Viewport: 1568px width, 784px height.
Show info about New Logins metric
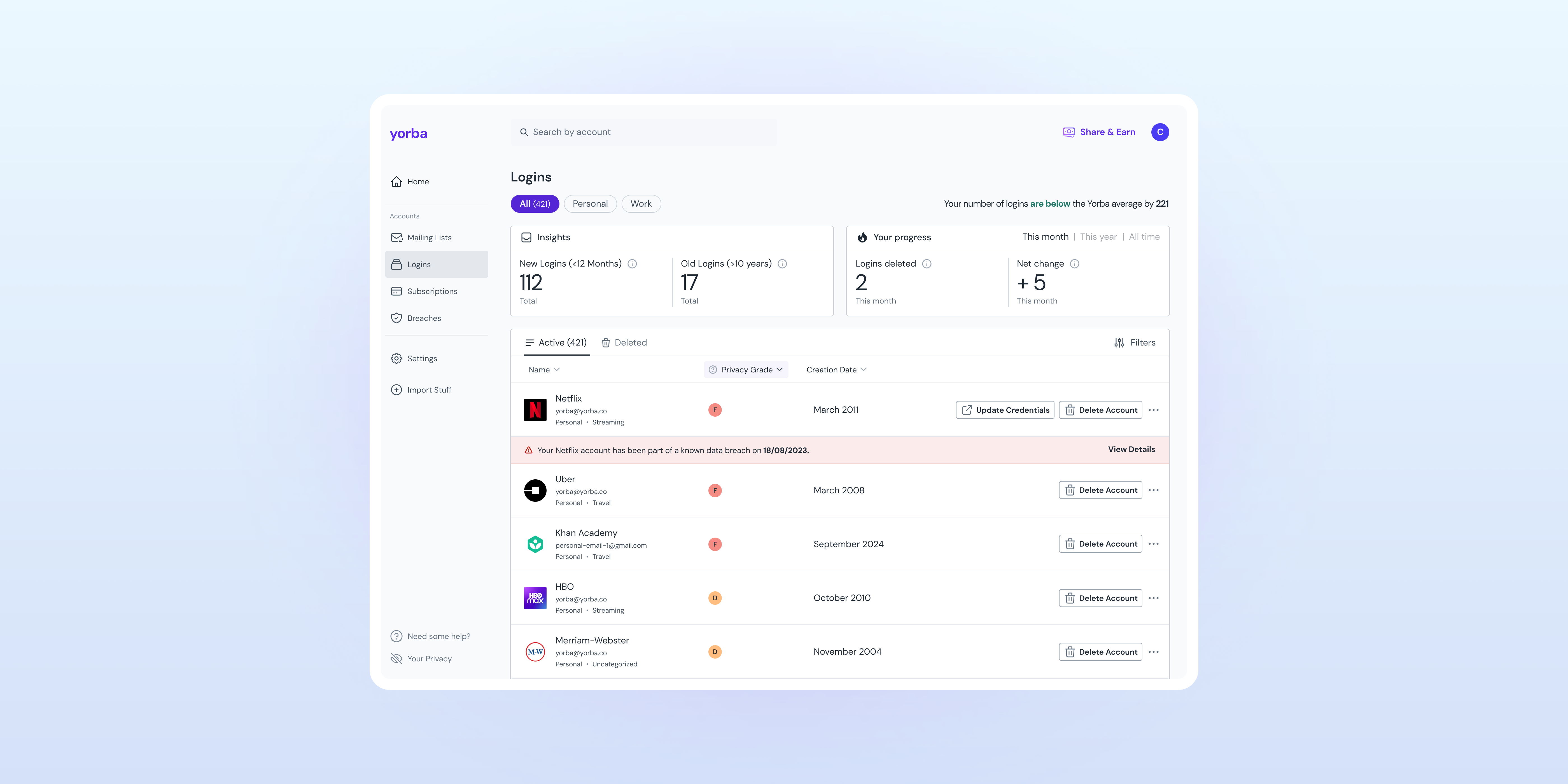pos(633,263)
